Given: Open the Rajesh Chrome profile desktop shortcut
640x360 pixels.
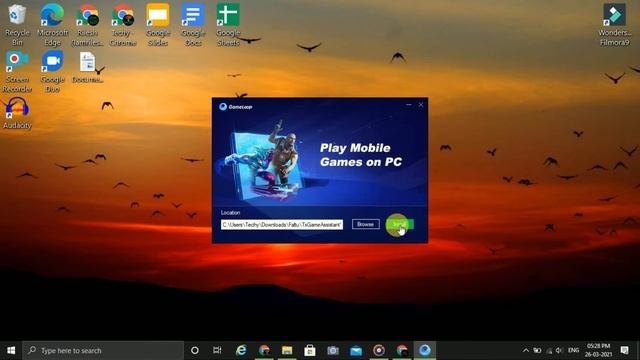Looking at the screenshot, I should [87, 24].
